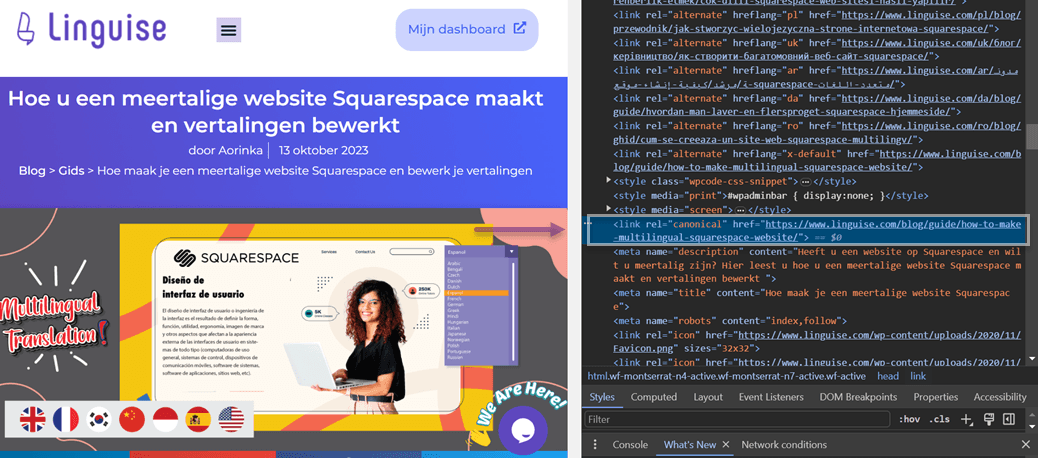
Task: Close the What's New tab
Action: [726, 444]
